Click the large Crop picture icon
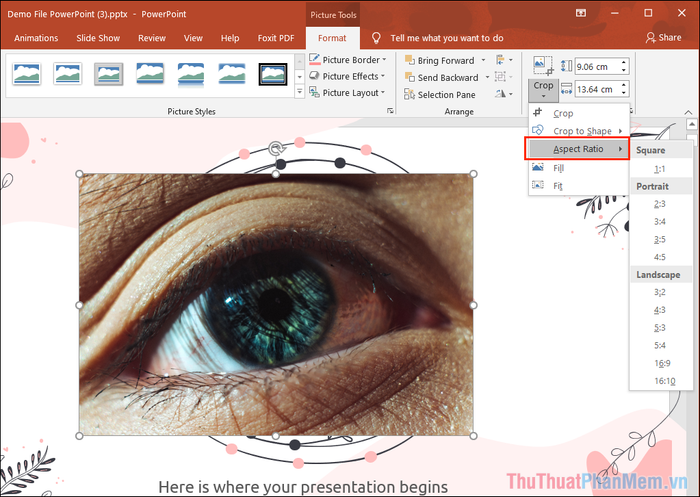The width and height of the screenshot is (700, 497). (543, 66)
